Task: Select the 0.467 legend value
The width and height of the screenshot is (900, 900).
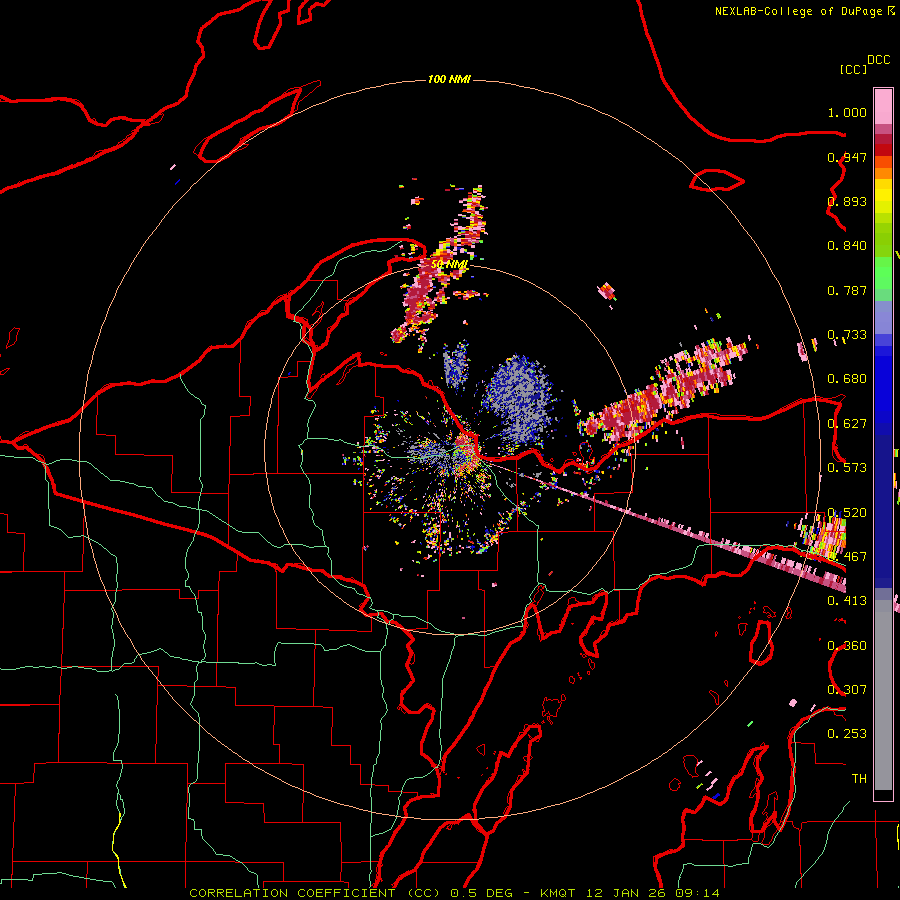Action: click(x=847, y=557)
